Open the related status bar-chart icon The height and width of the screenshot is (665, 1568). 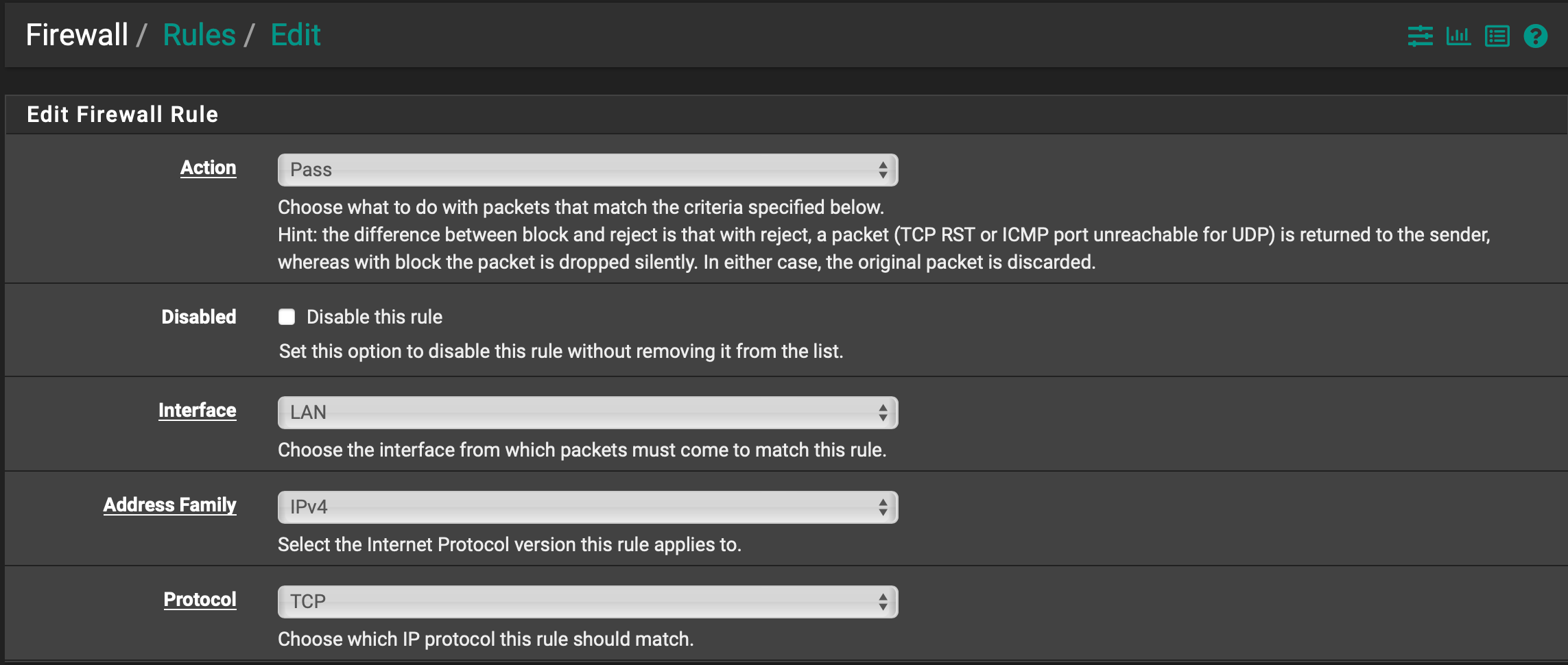click(1458, 36)
